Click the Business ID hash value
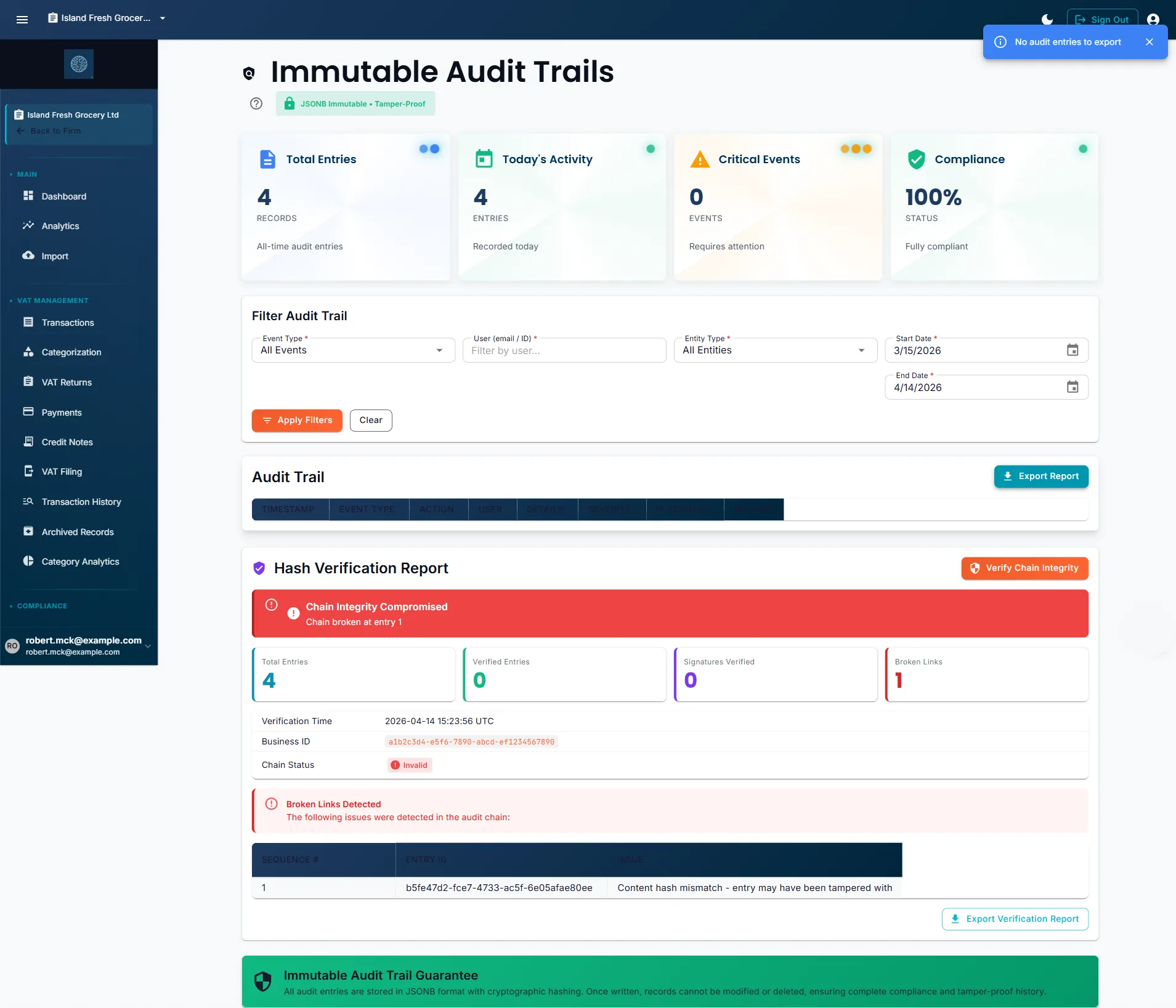Screen dimensions: 1176x1008 (x=471, y=742)
